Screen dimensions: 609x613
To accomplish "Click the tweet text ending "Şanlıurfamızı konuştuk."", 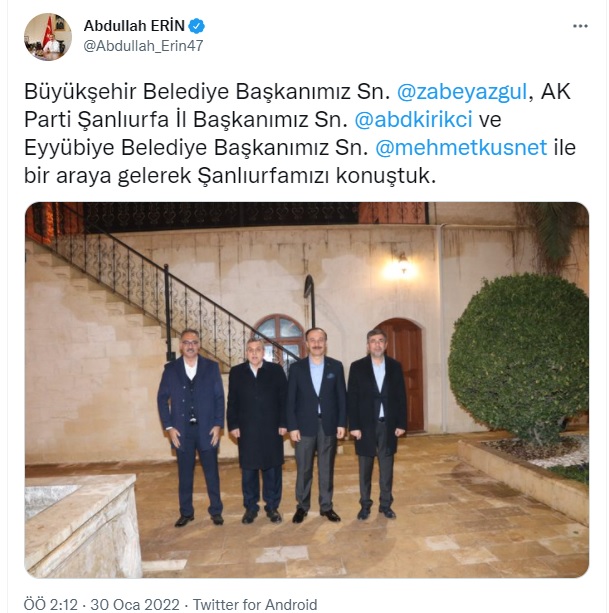I will [x=300, y=134].
